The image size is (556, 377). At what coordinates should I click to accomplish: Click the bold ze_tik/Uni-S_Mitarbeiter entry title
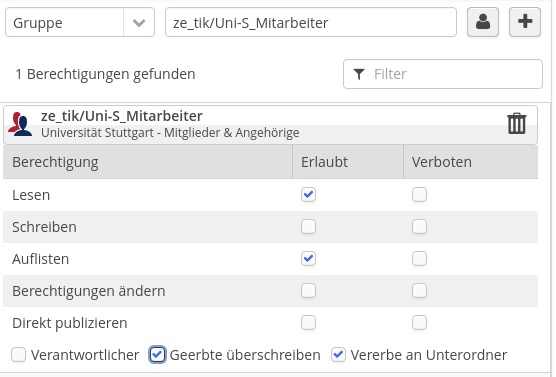122,116
